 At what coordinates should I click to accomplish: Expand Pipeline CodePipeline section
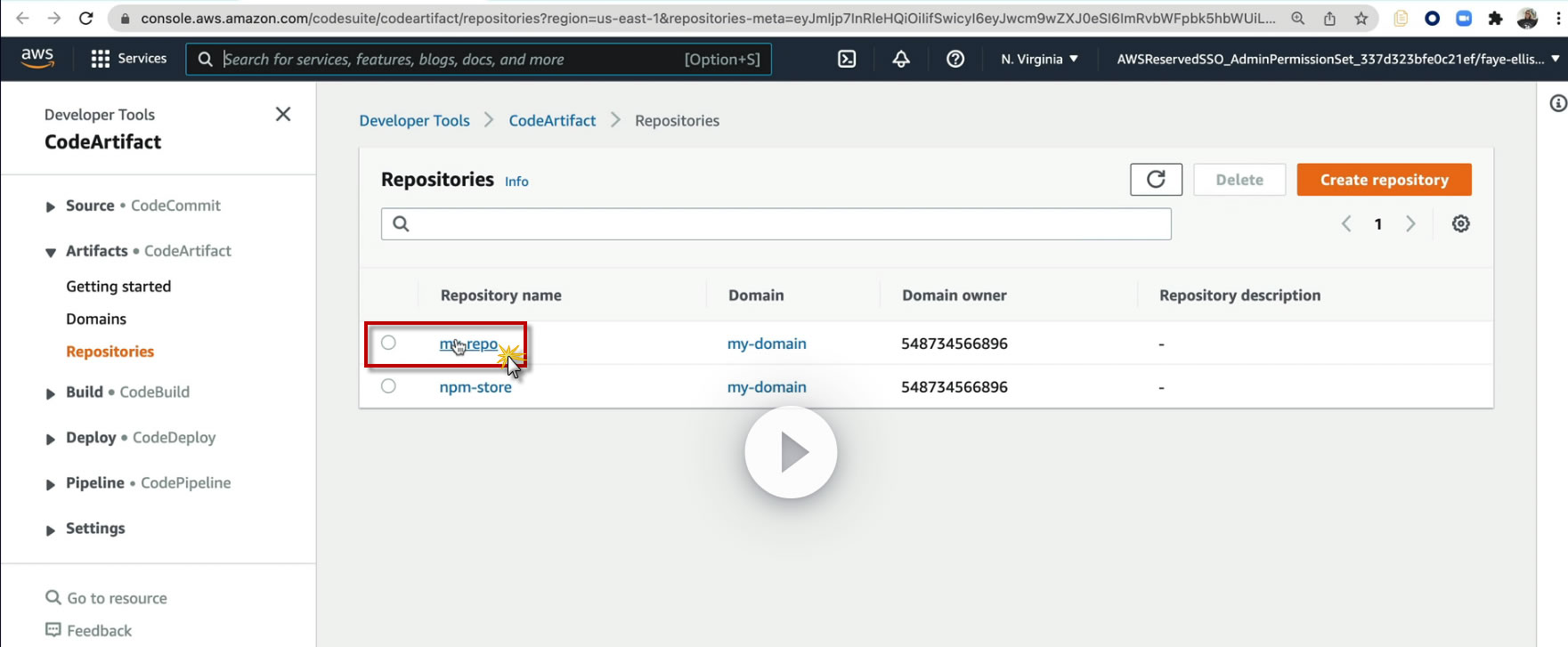tap(51, 484)
